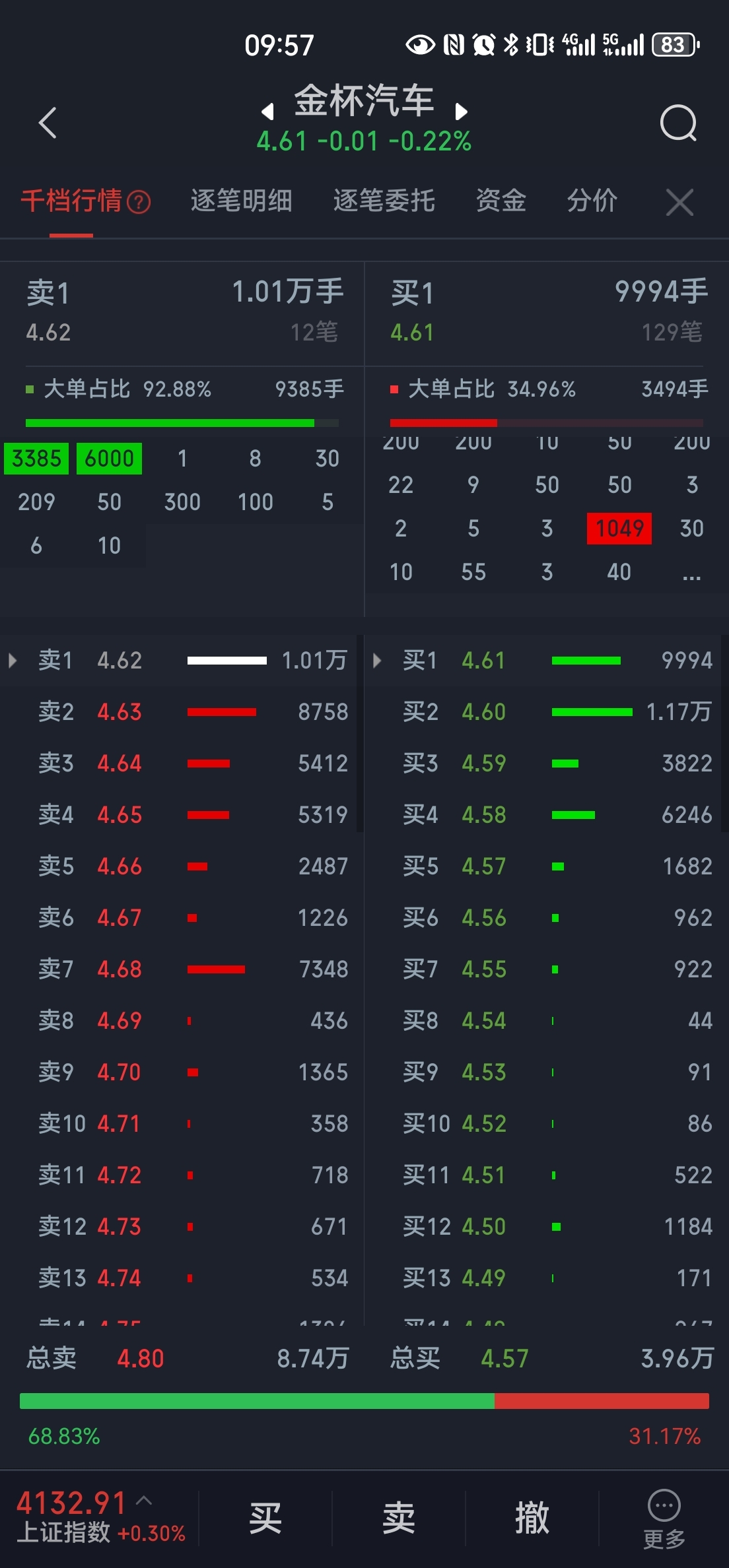Select the 买8 4.54 row
Image resolution: width=729 pixels, height=1568 pixels.
547,1021
